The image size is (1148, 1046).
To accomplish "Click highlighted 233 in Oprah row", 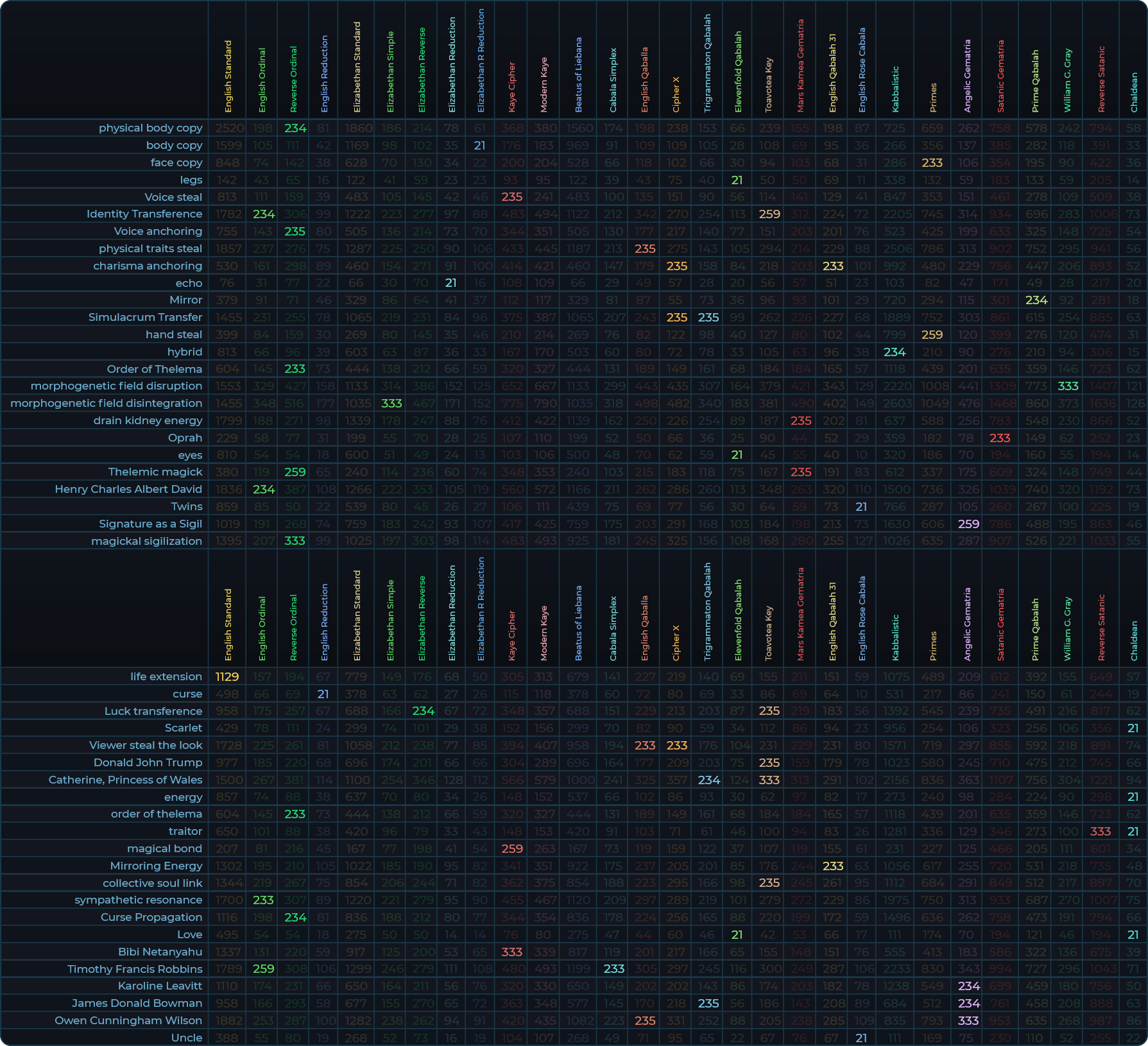I will point(999,438).
